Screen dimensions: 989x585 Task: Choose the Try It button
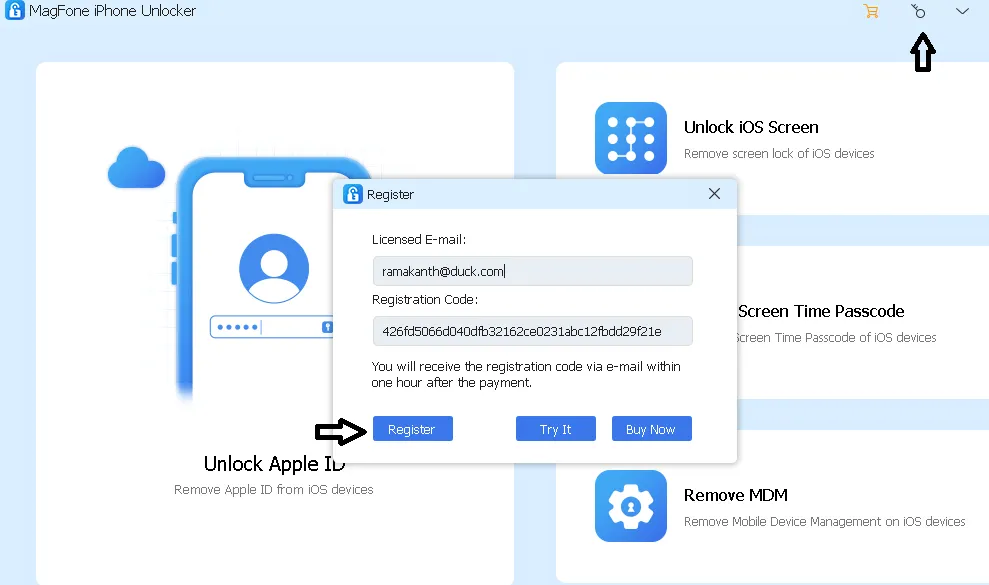(x=555, y=429)
